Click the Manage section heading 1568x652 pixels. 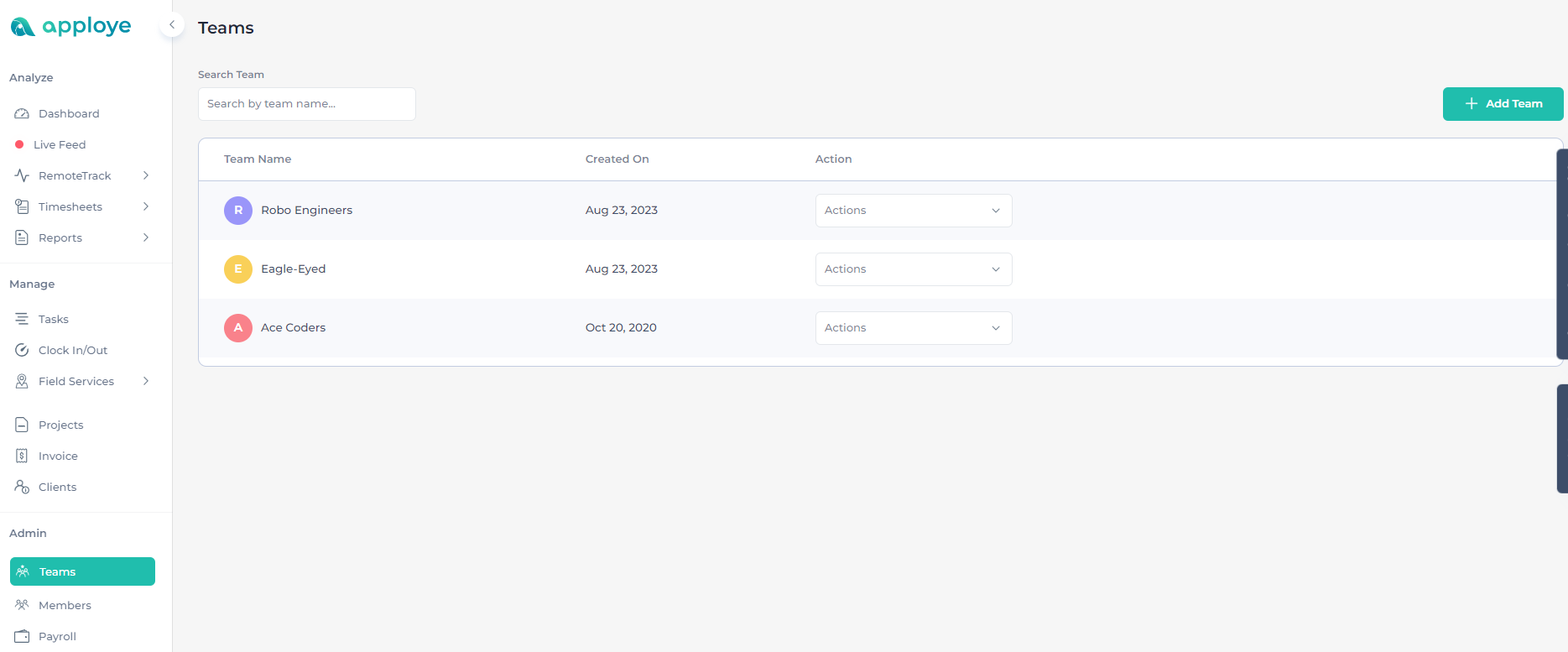pyautogui.click(x=32, y=284)
